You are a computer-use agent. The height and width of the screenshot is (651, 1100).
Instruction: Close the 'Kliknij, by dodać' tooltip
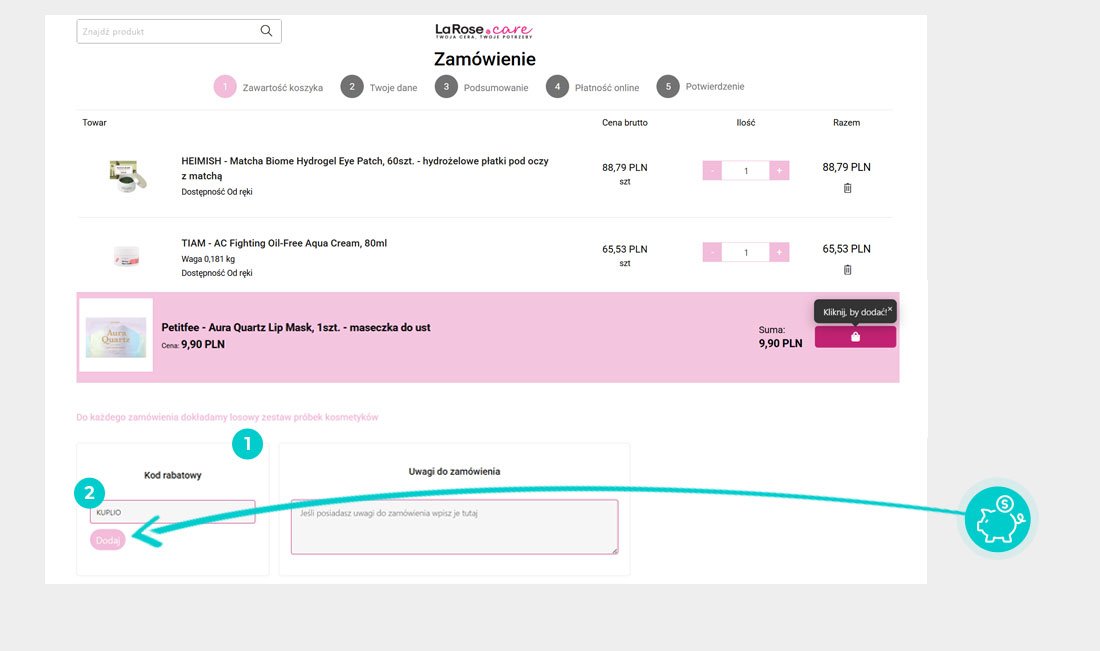889,309
